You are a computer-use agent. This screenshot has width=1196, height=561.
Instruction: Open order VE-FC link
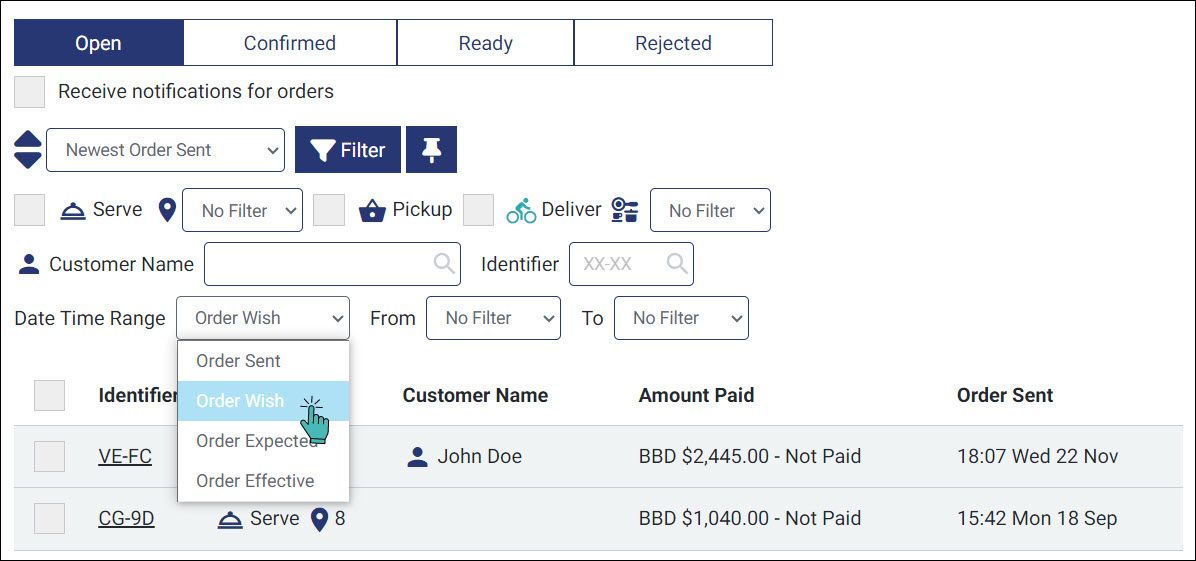coord(125,456)
